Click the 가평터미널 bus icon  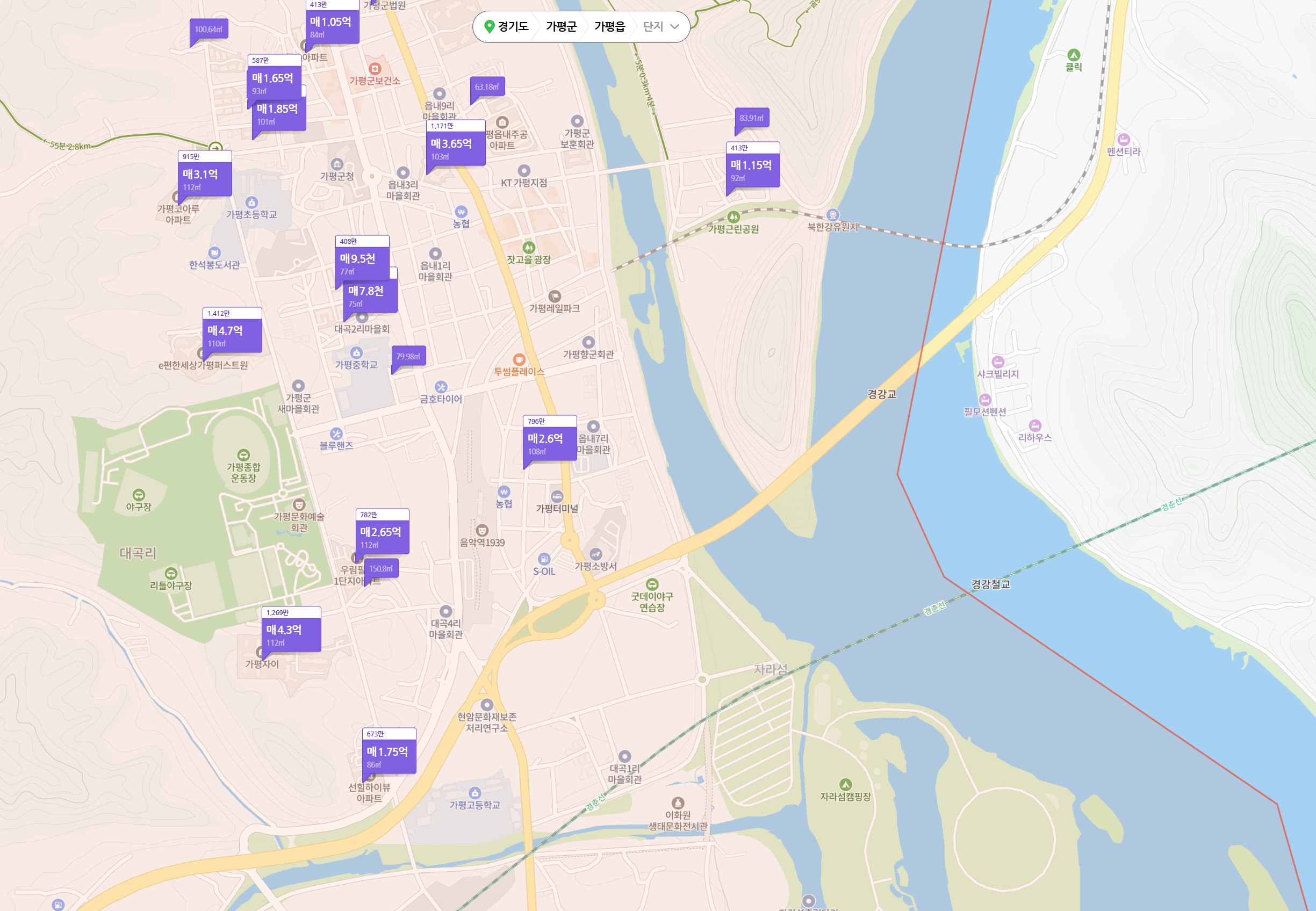557,496
